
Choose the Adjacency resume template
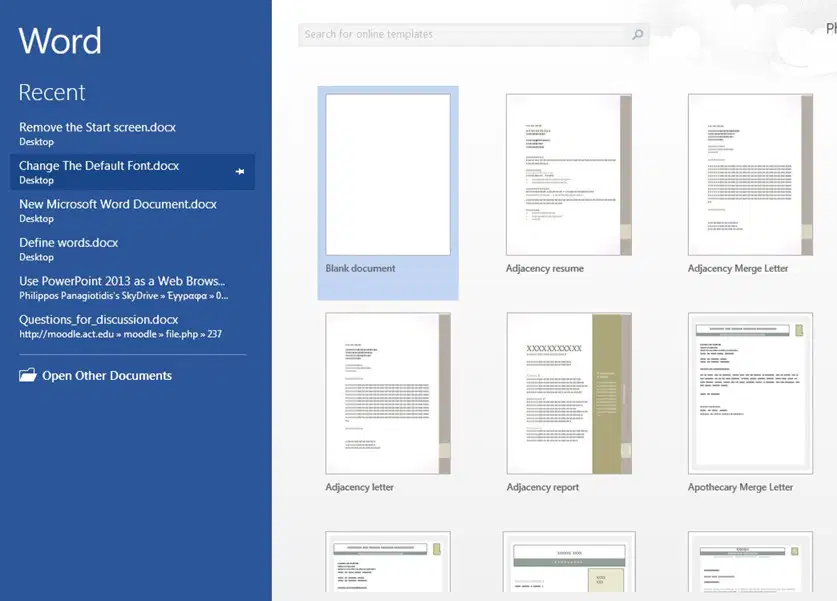click(569, 175)
